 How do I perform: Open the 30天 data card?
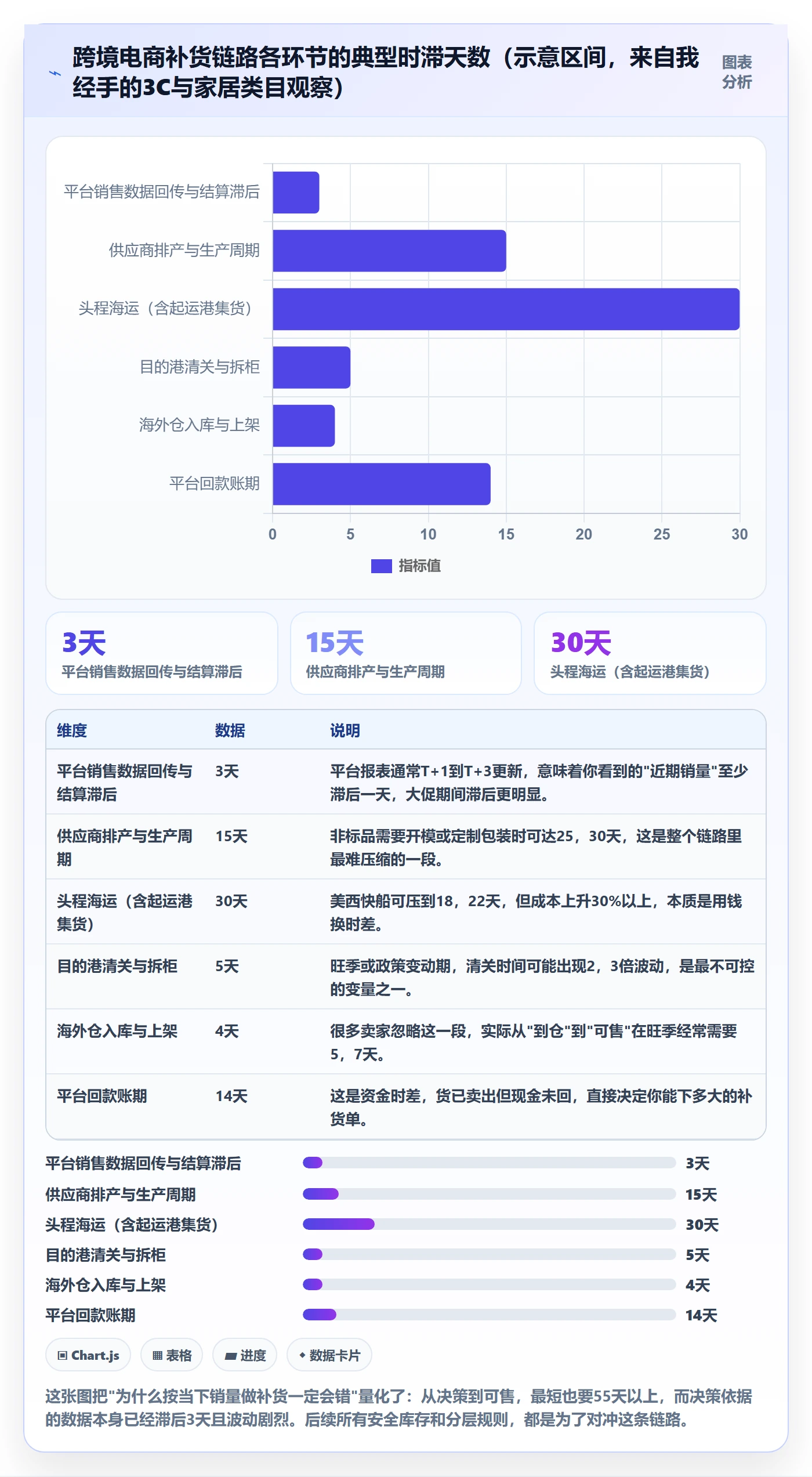[650, 653]
